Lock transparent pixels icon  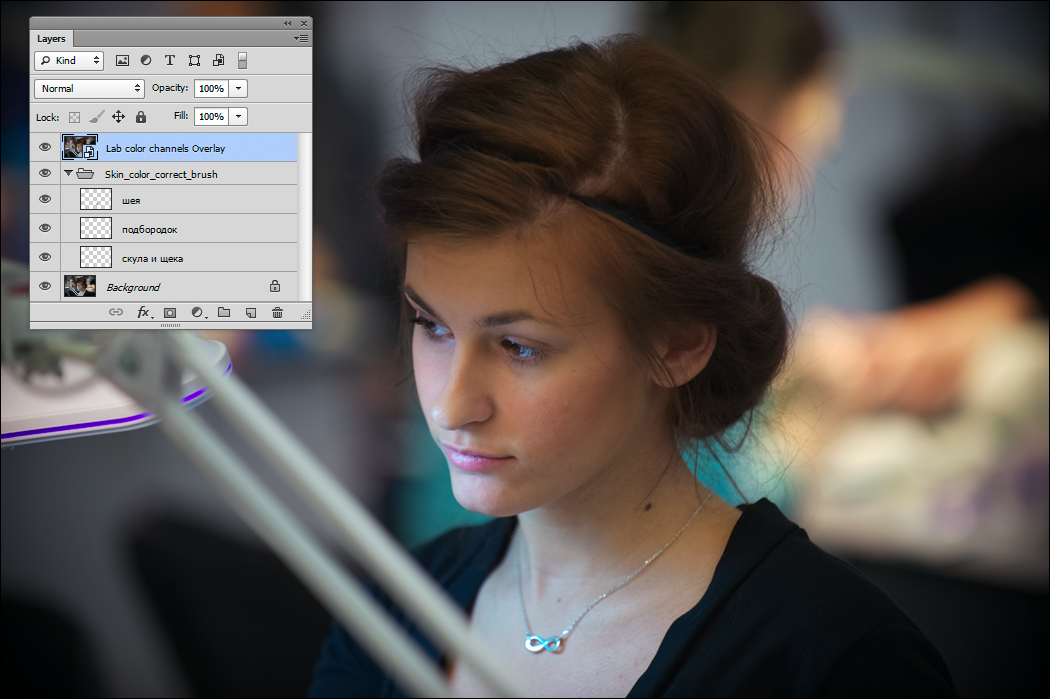[74, 117]
